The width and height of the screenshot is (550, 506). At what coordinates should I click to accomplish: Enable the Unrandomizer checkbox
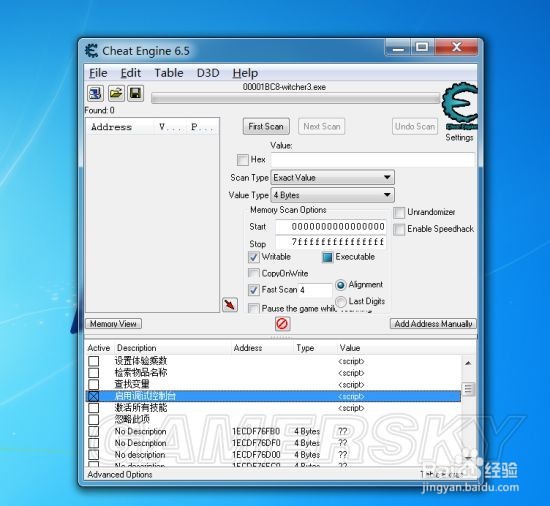(x=399, y=212)
